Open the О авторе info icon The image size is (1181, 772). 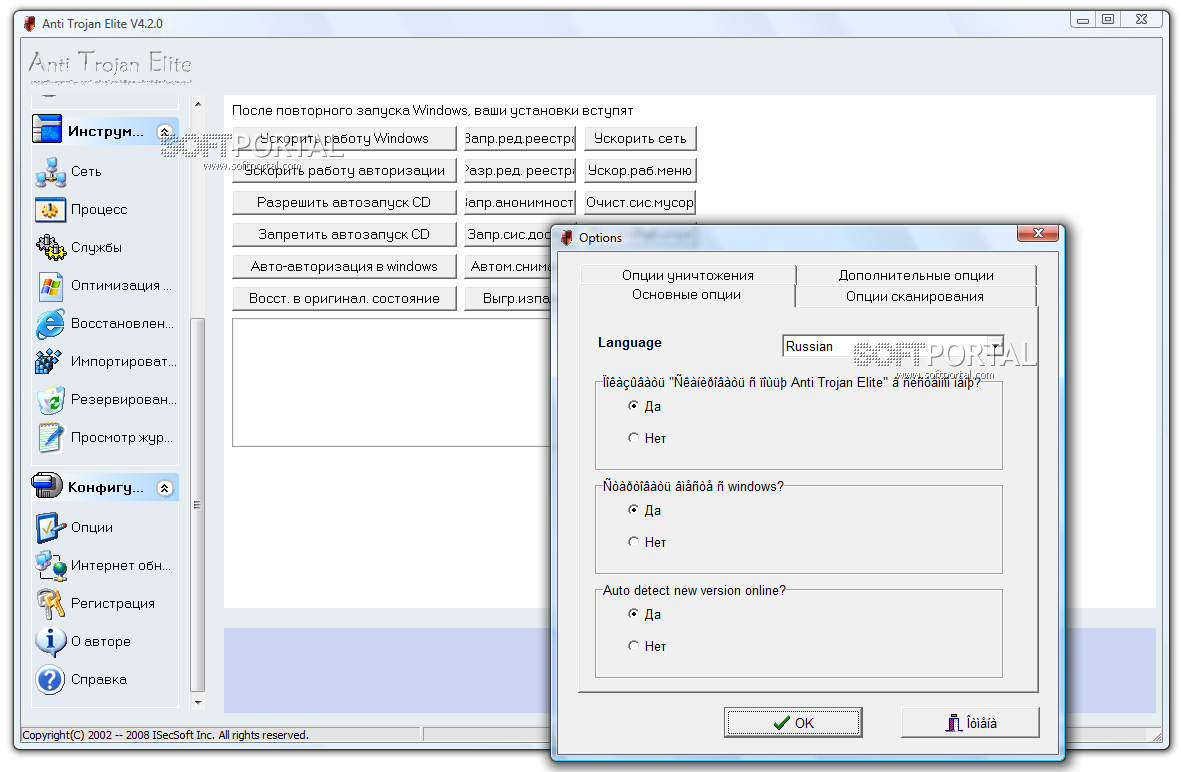tap(50, 642)
